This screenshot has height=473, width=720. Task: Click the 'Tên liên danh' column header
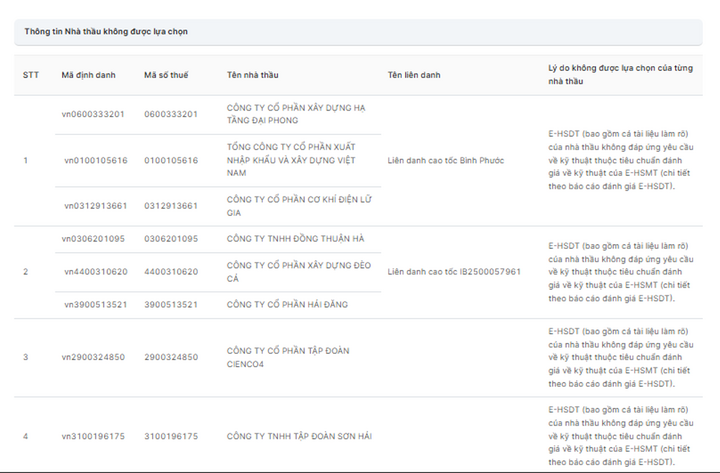point(415,75)
